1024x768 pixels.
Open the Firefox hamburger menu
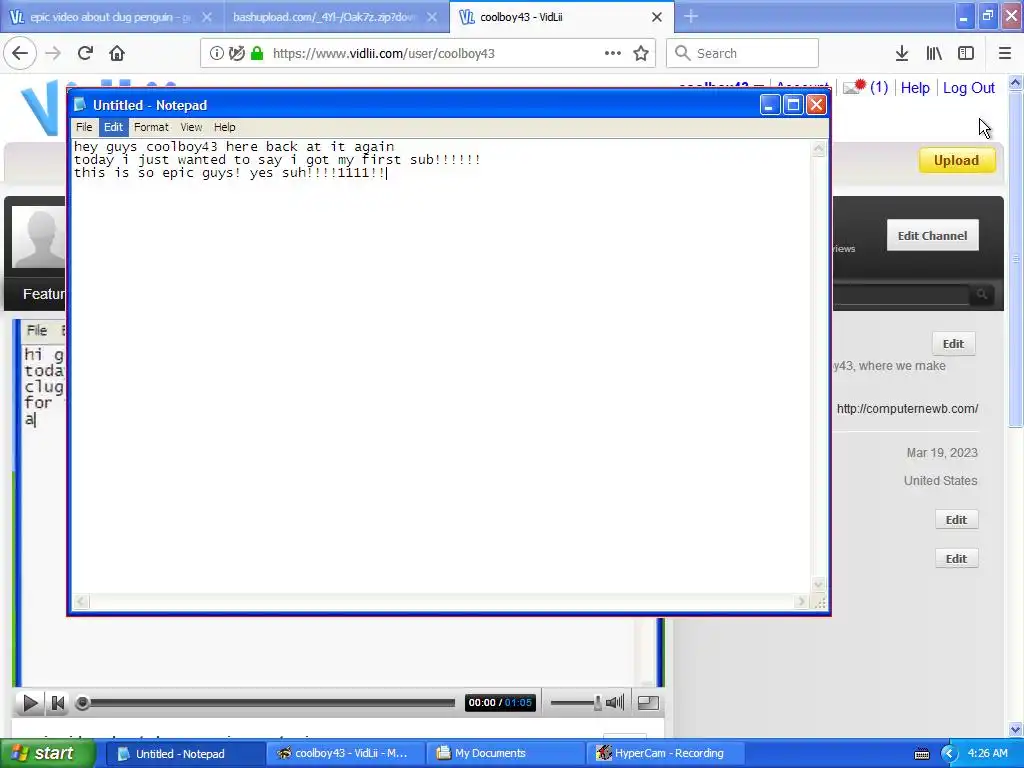(1005, 54)
